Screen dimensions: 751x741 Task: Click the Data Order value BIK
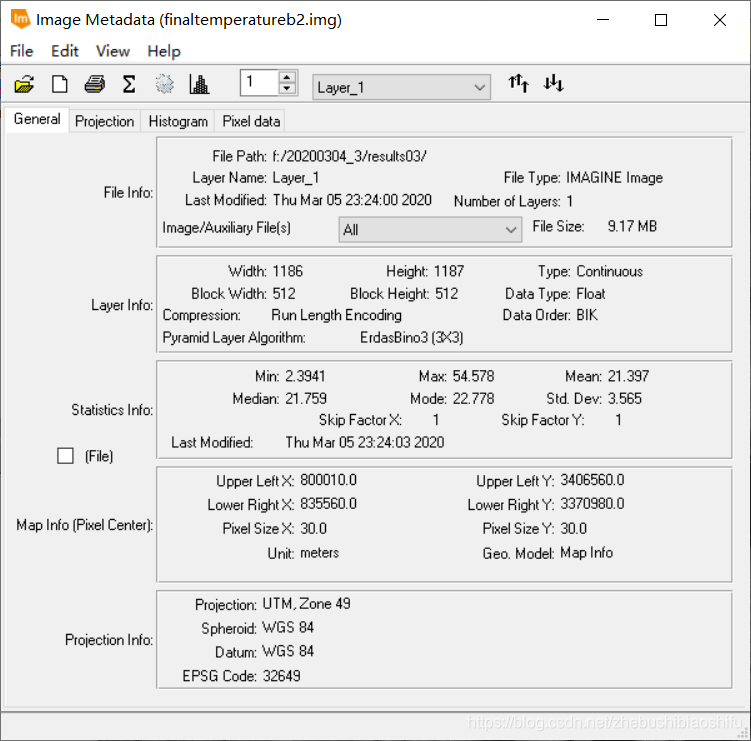587,315
